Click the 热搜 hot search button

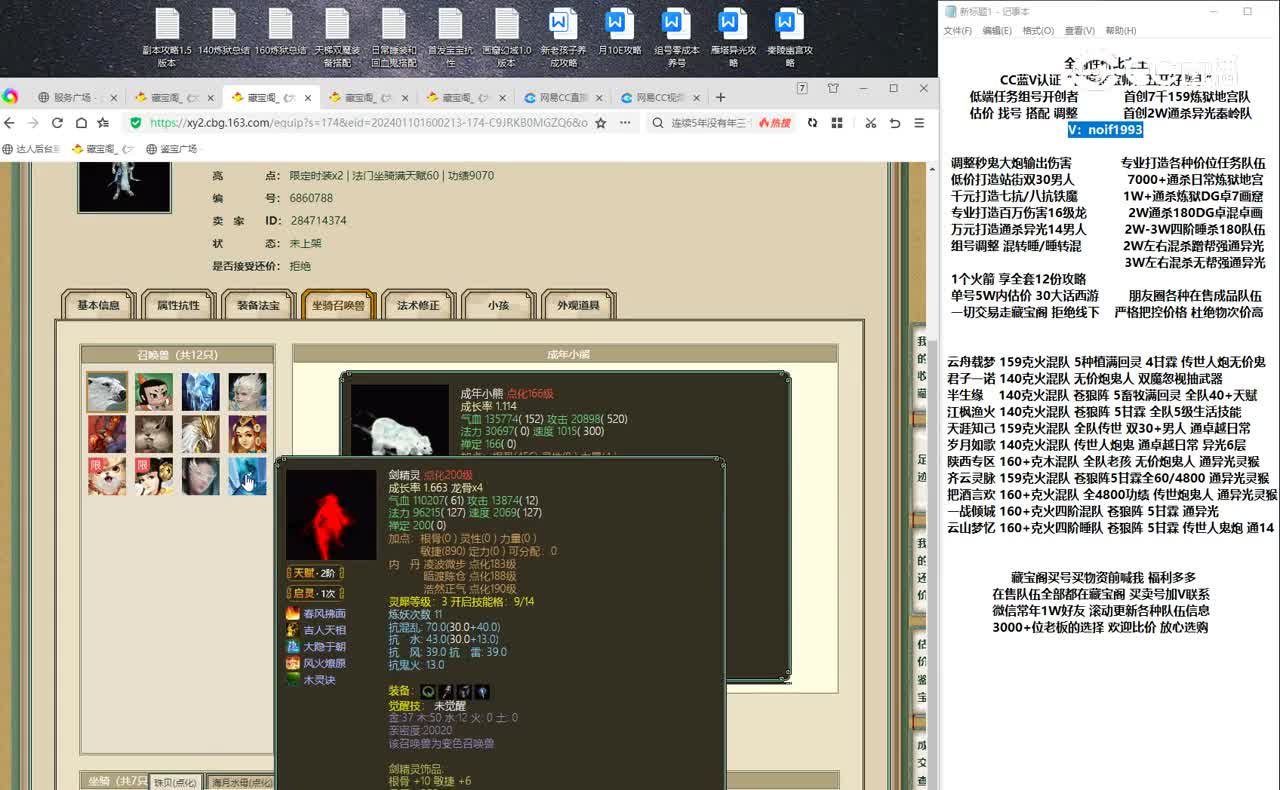[x=775, y=123]
